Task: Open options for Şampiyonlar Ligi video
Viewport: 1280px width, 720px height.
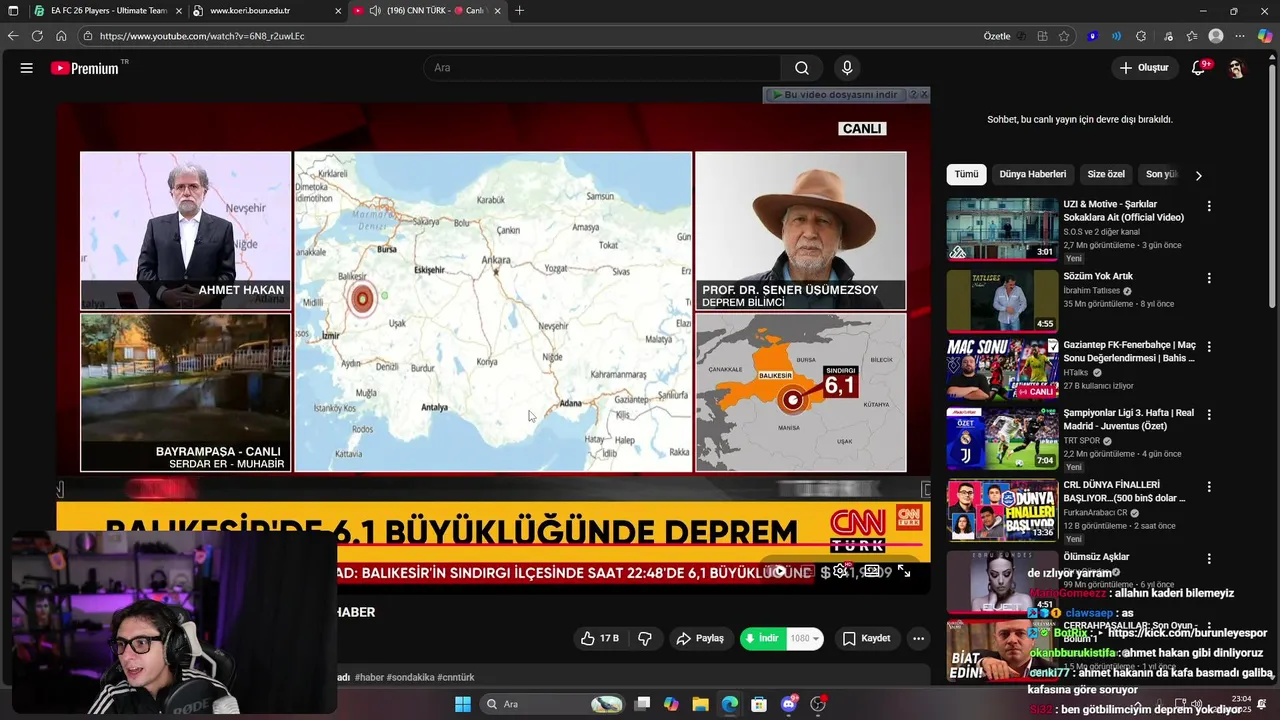Action: pyautogui.click(x=1209, y=414)
